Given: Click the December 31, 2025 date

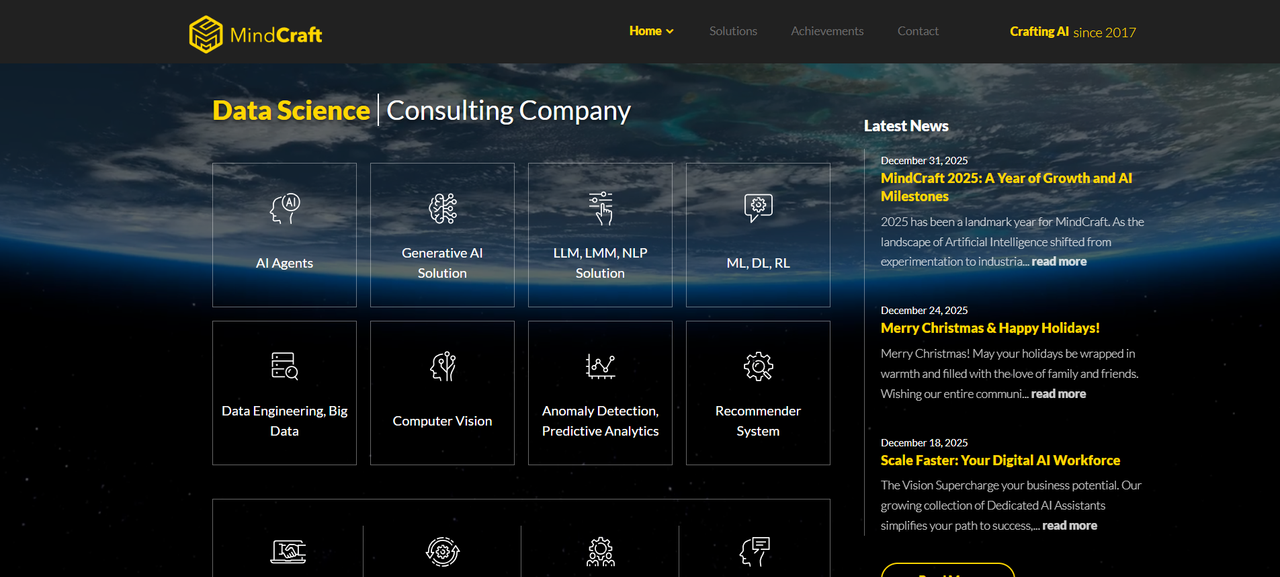Looking at the screenshot, I should (x=924, y=160).
